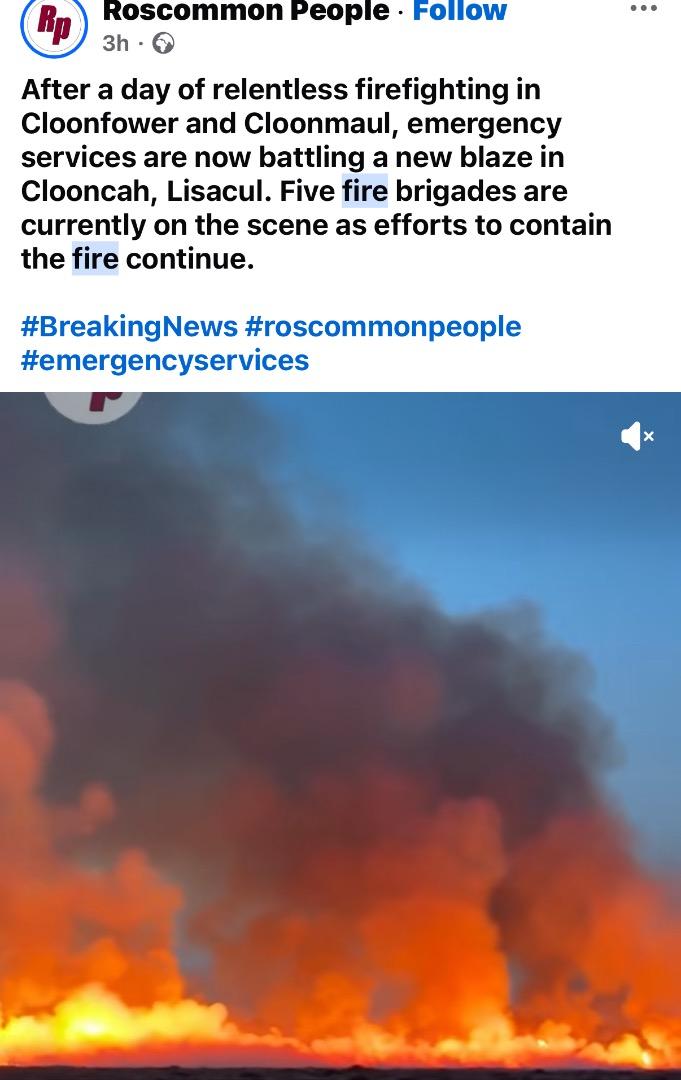Open the #BreakingNews hashtag
This screenshot has width=681, height=1080.
coord(129,326)
